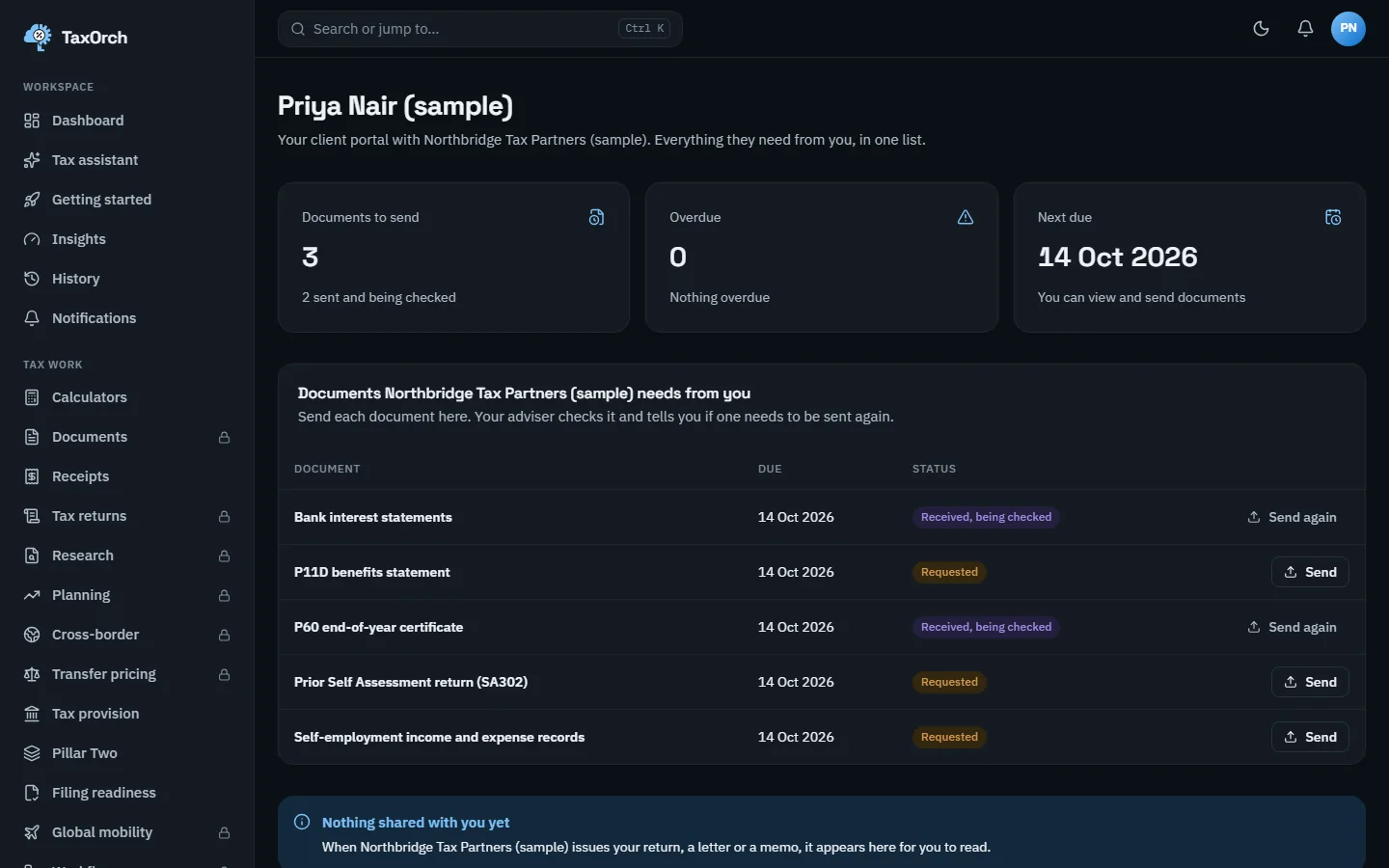Click Bank interest statements status badge

pos(986,517)
